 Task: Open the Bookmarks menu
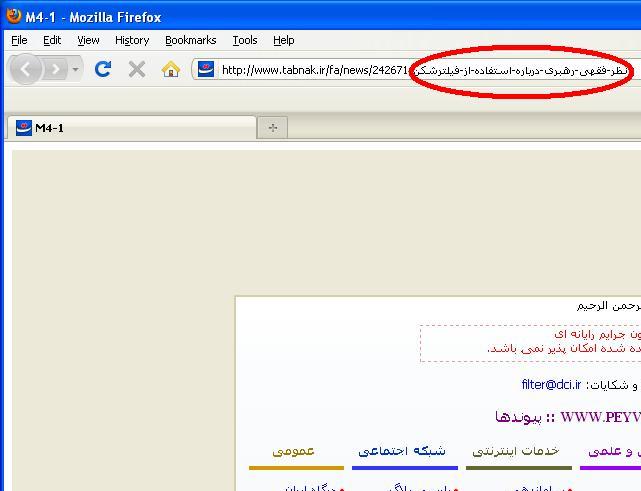coord(190,40)
